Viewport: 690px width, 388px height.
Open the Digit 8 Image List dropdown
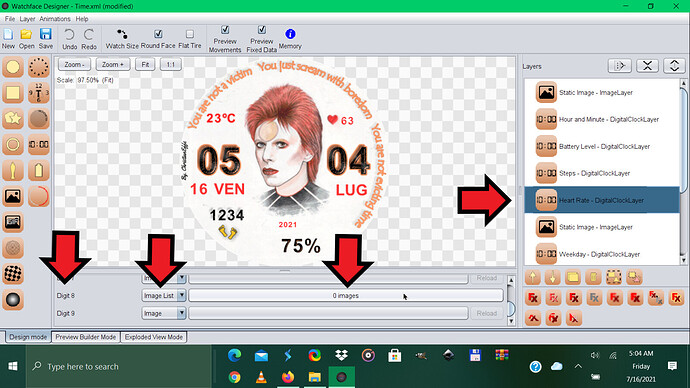coord(163,296)
